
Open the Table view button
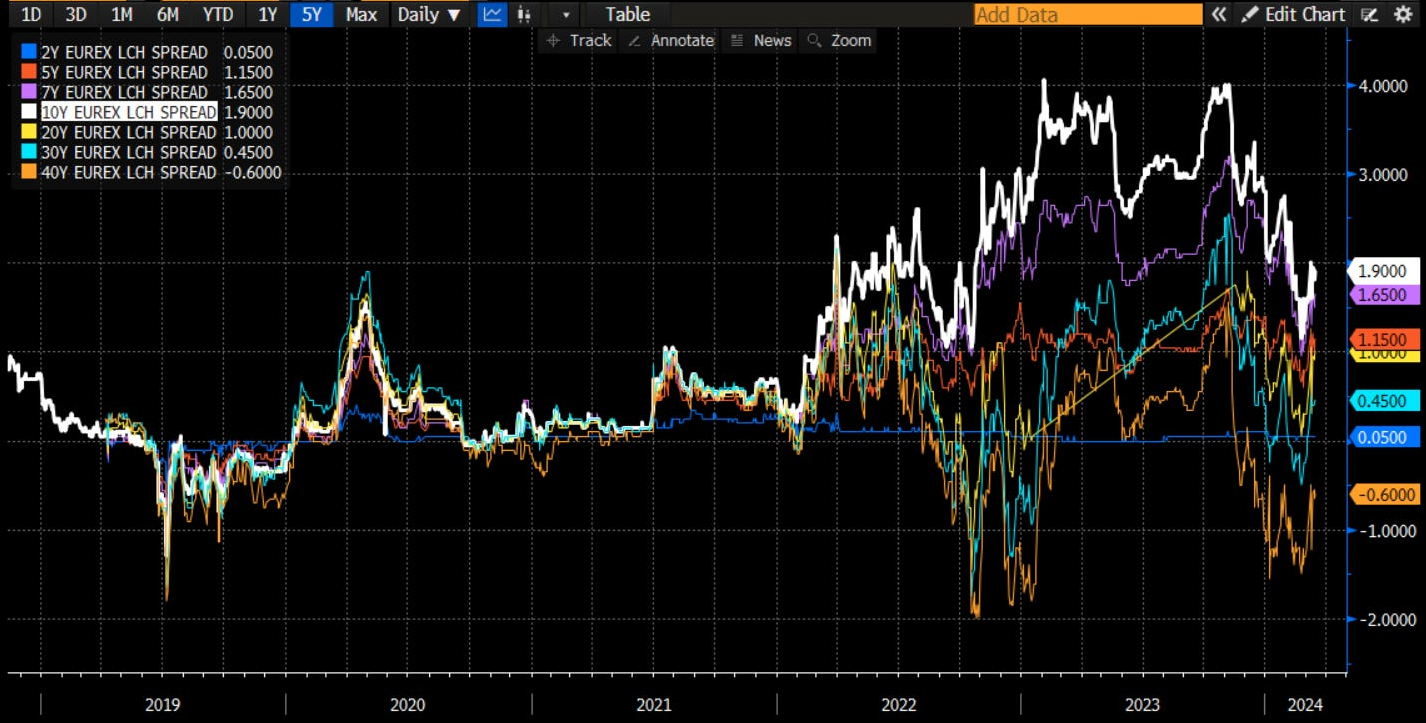click(627, 14)
